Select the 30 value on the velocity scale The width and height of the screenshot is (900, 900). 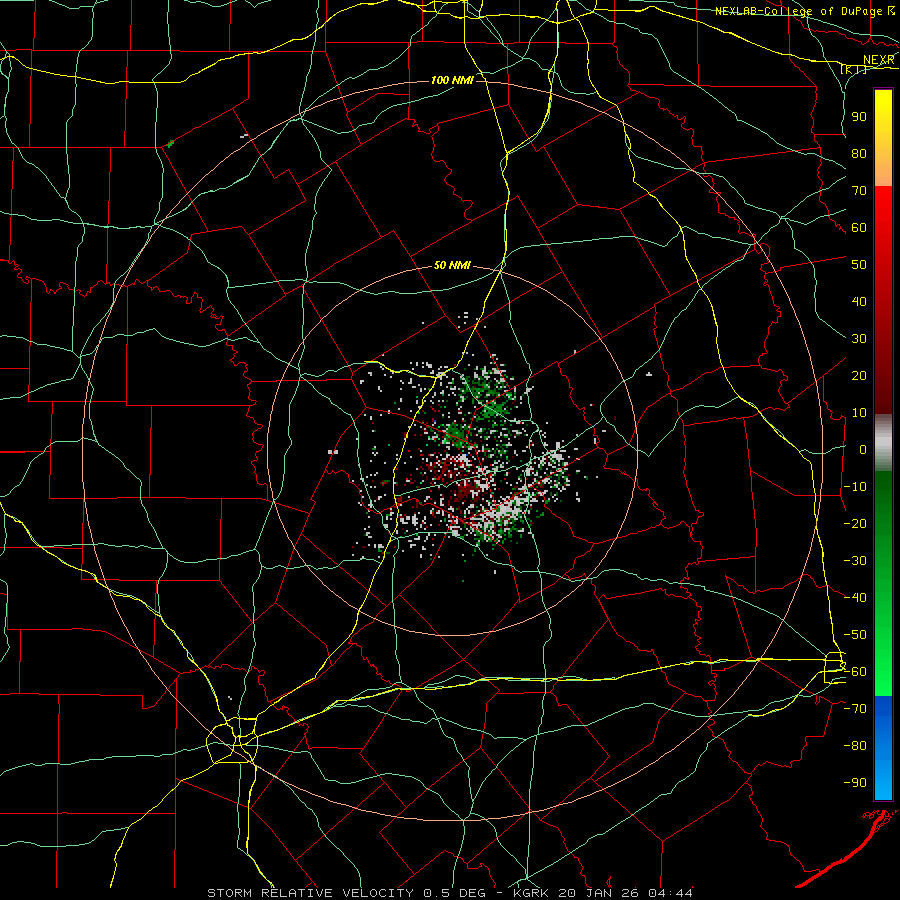(x=859, y=339)
